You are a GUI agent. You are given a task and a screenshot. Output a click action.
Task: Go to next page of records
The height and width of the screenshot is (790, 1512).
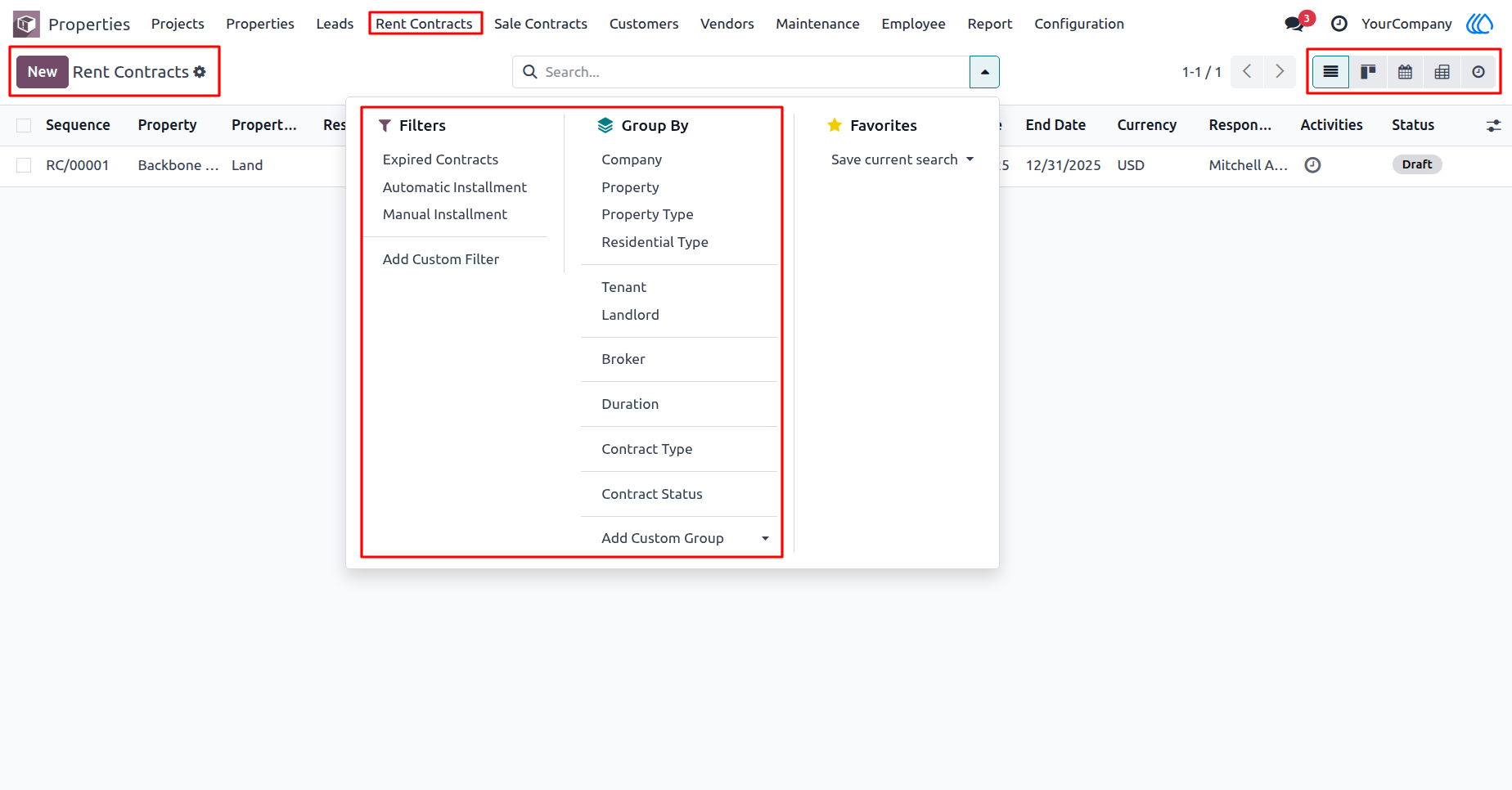(1280, 72)
